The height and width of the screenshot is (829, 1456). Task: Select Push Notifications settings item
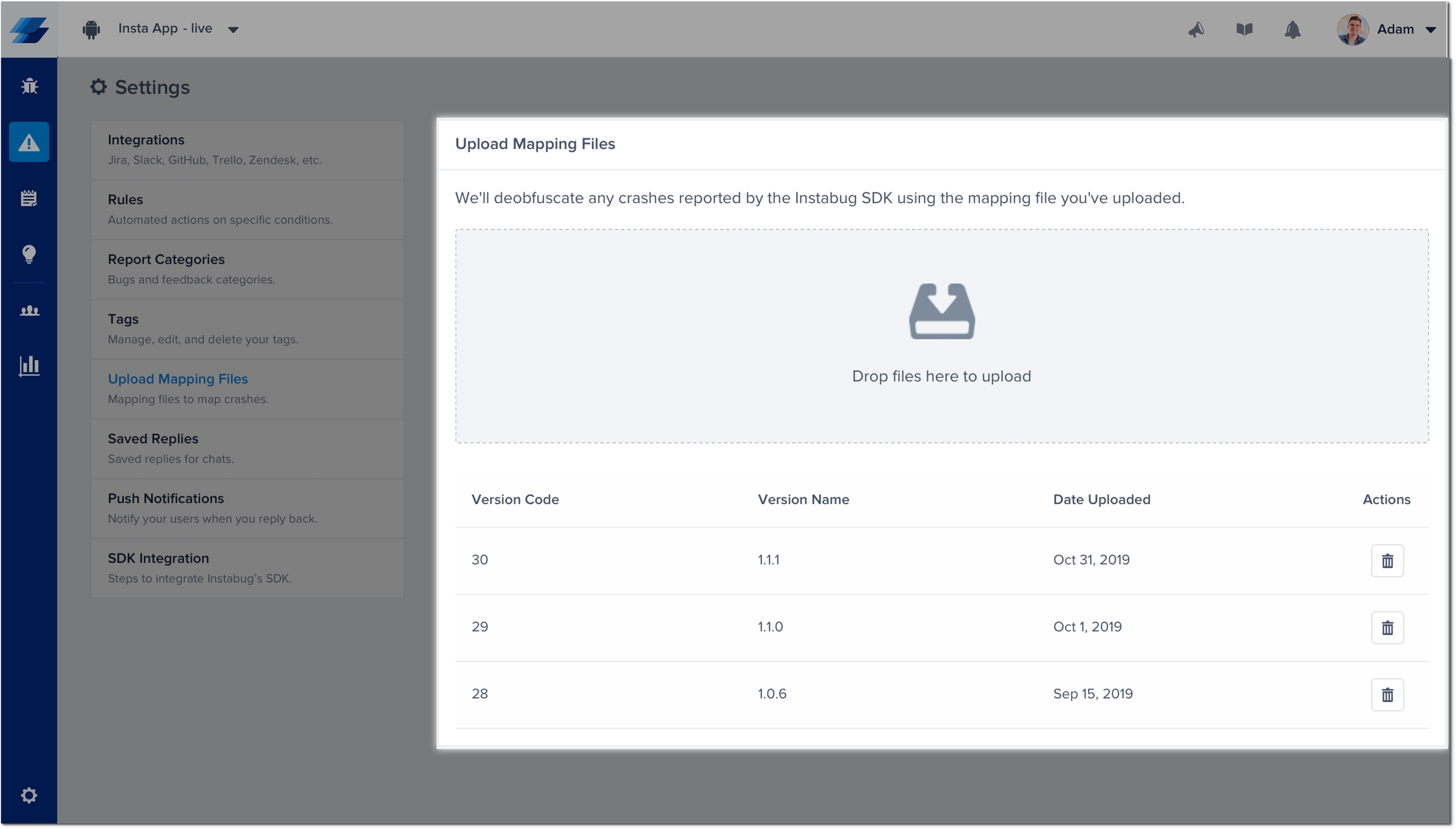coord(247,508)
